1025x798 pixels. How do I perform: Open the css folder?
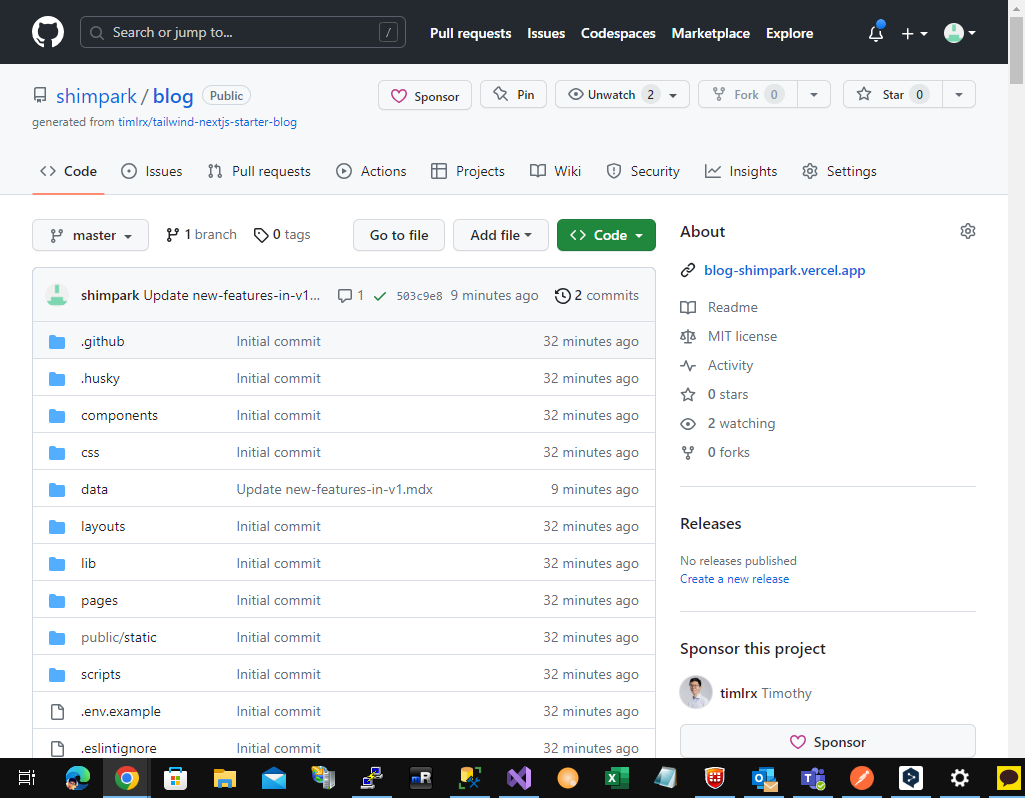point(90,452)
